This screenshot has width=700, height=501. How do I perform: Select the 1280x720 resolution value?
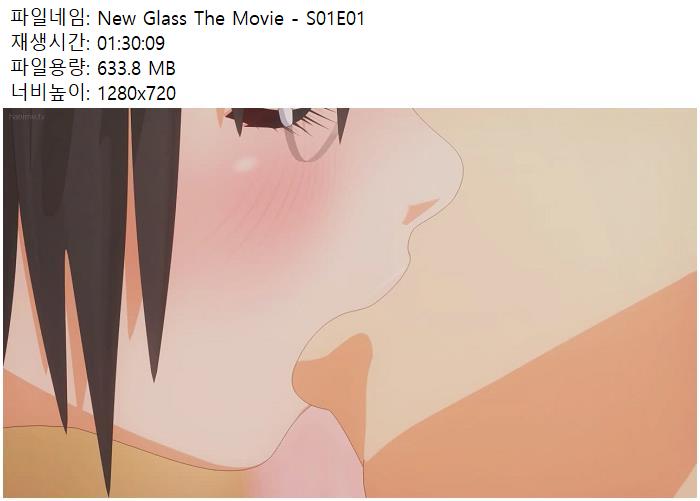(x=137, y=93)
